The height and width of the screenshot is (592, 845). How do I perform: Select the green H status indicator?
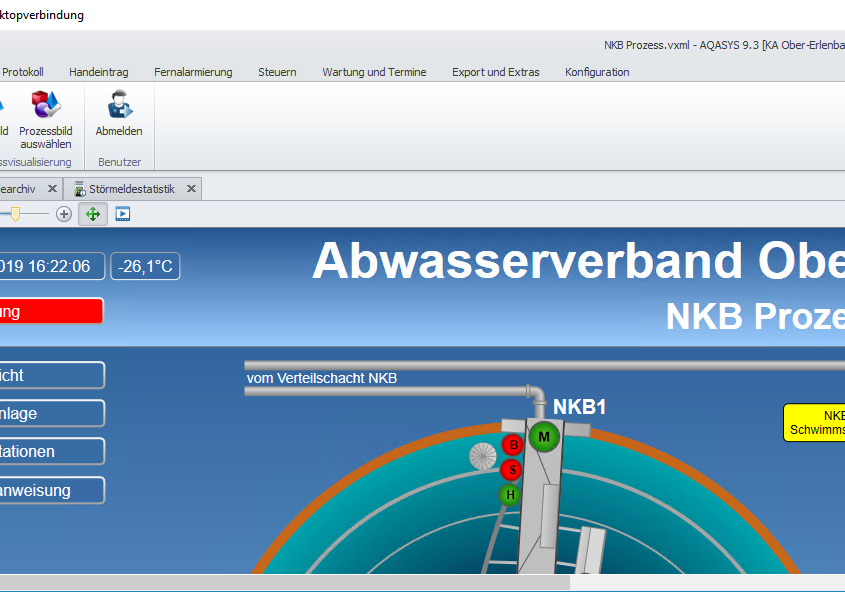[x=510, y=495]
